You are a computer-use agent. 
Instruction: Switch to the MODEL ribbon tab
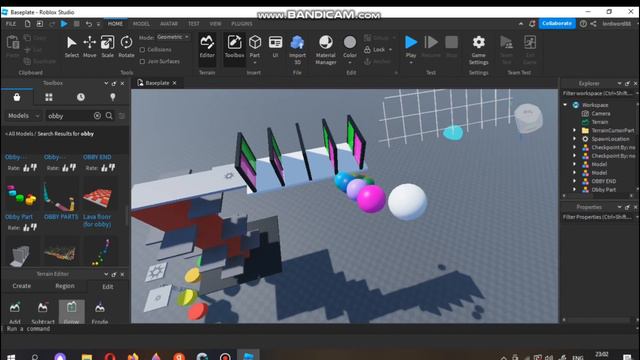[141, 24]
